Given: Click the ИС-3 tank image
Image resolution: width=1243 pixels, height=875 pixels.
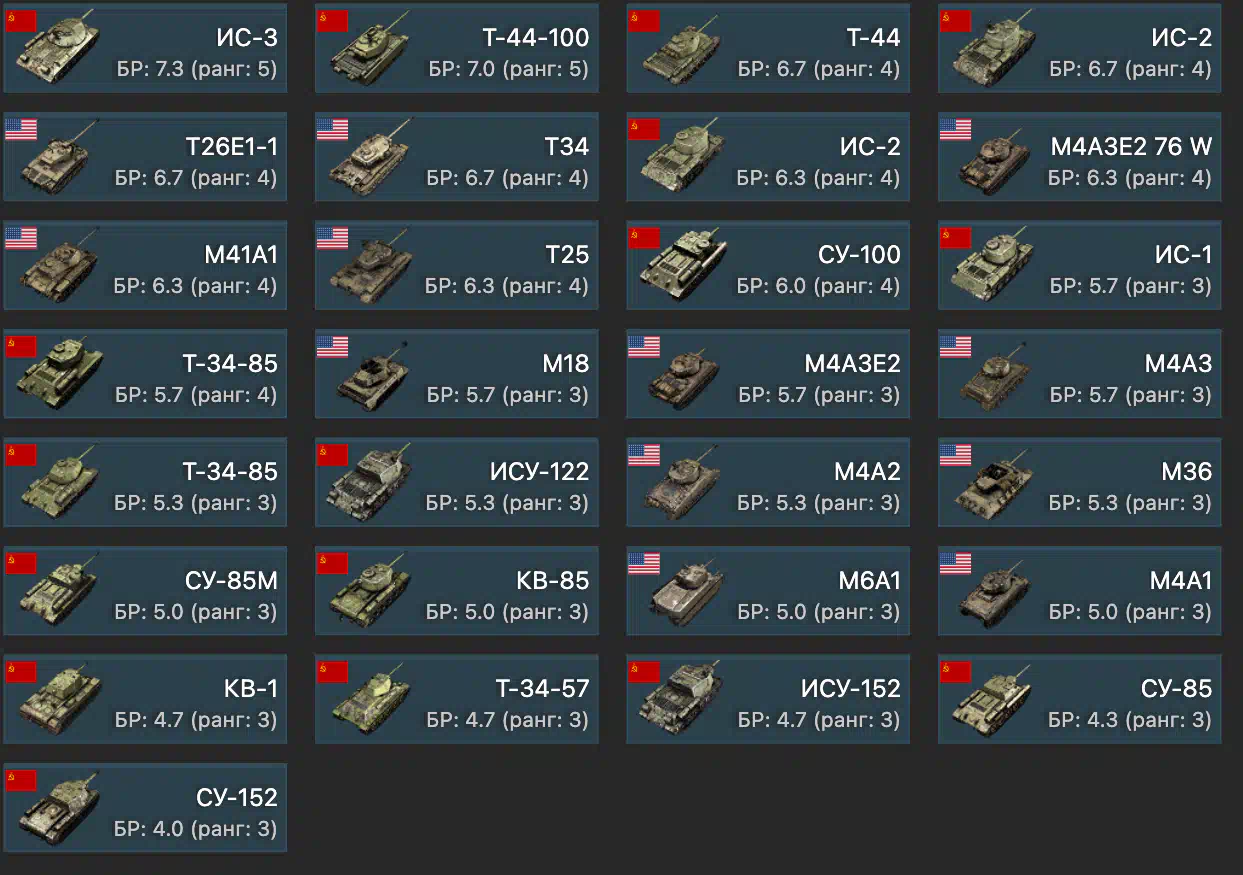Looking at the screenshot, I should 60,52.
